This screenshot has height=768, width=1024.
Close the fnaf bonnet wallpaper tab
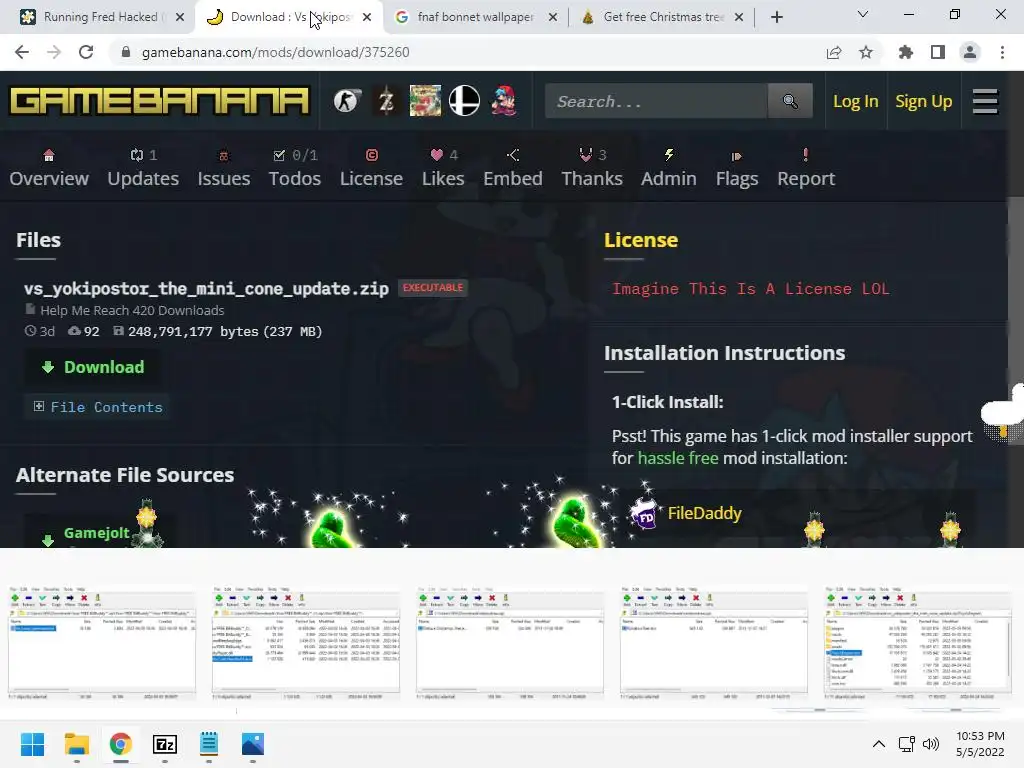click(x=553, y=17)
